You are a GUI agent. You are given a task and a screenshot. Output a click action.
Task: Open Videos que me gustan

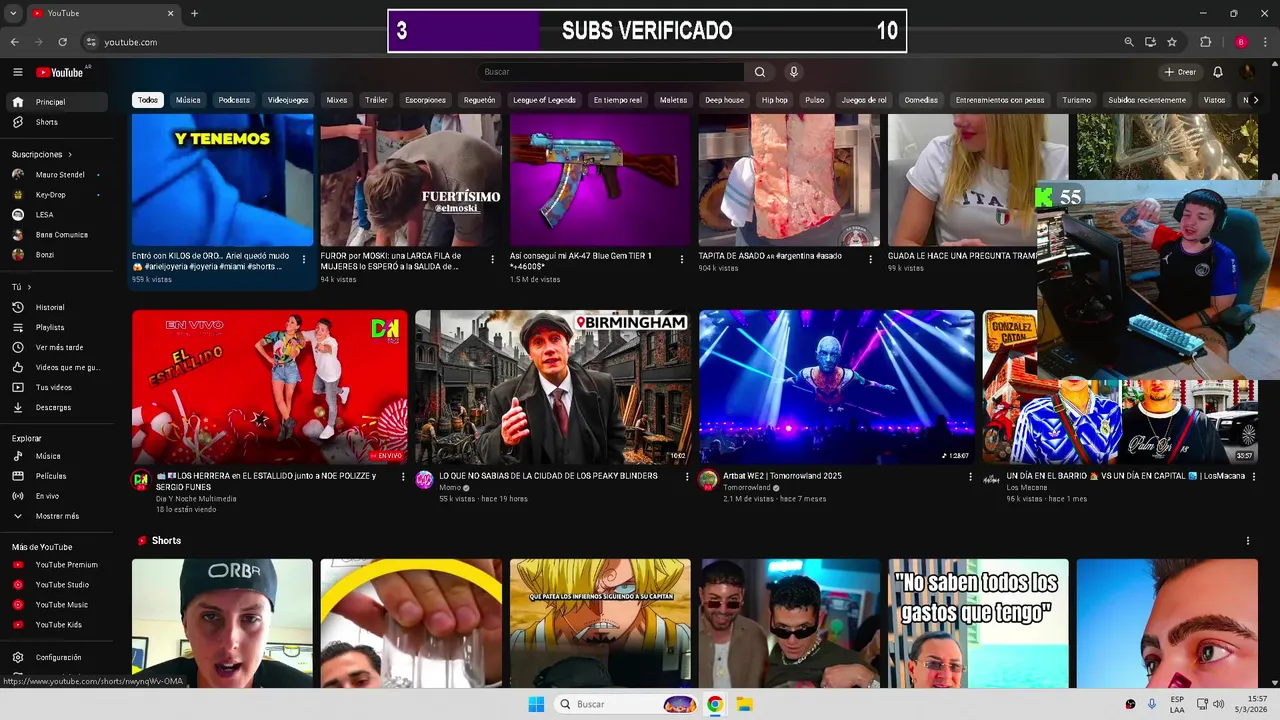(55, 367)
